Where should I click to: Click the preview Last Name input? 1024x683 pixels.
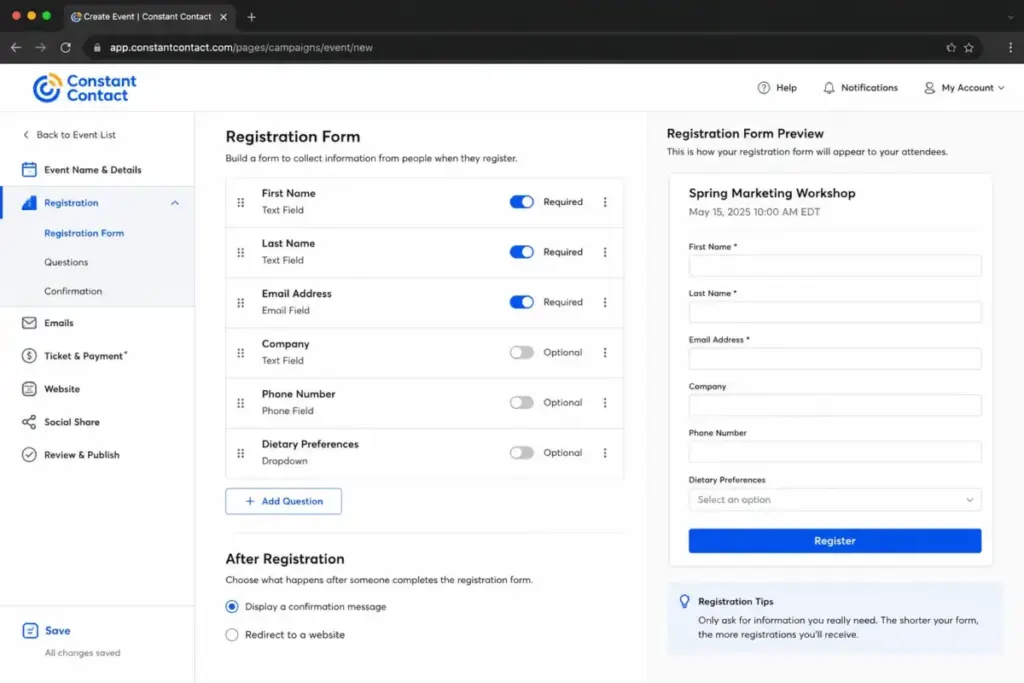click(835, 311)
